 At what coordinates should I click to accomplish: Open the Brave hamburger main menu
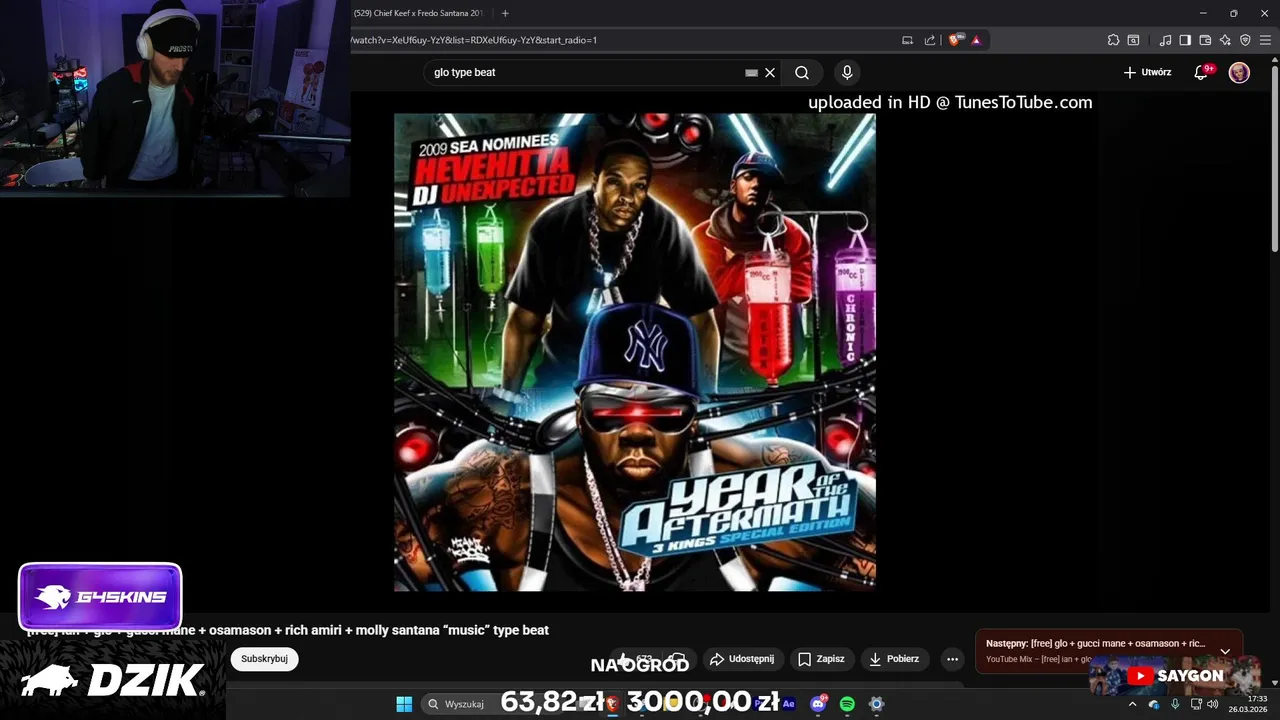(1266, 40)
